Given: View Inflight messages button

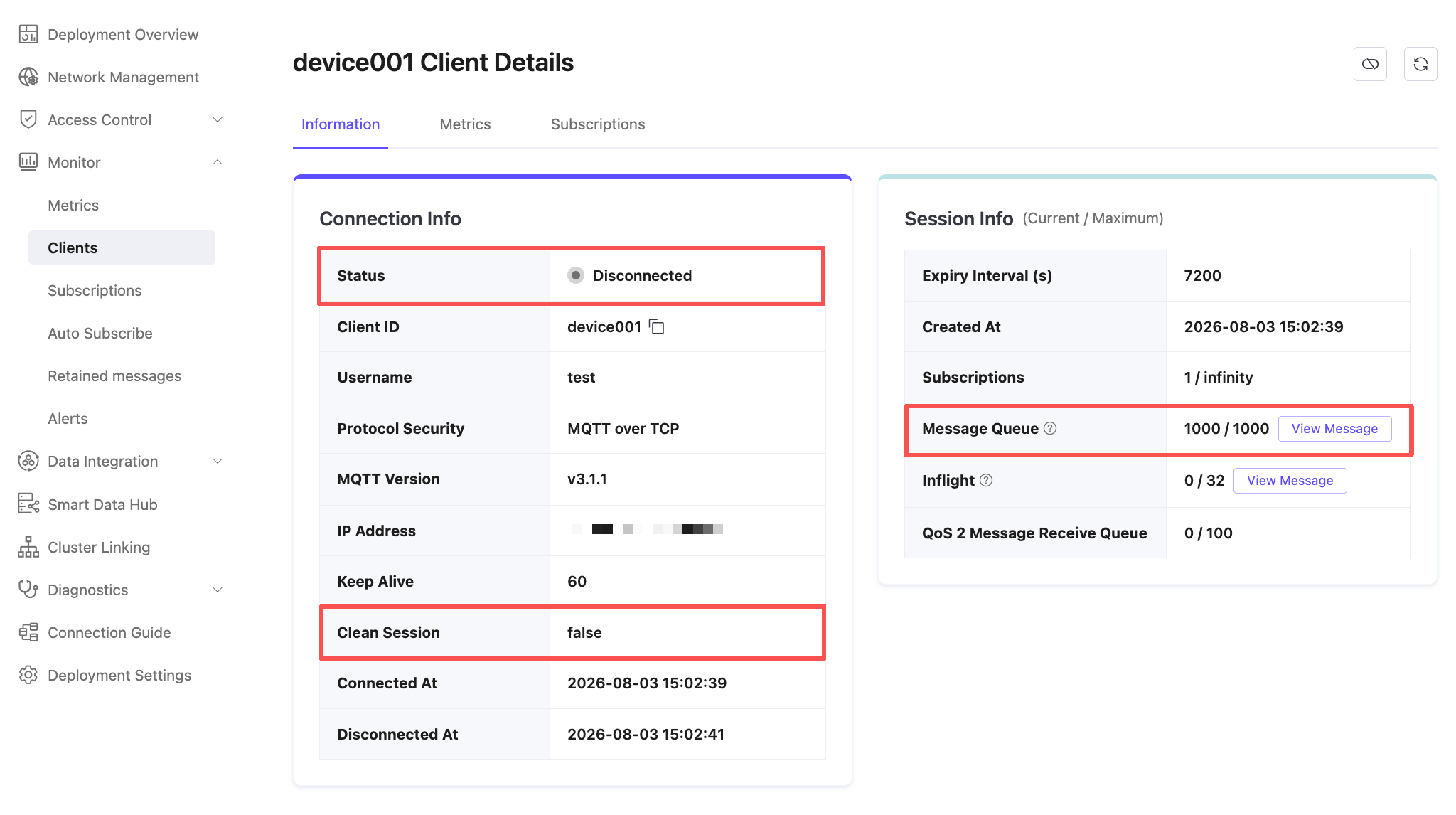Looking at the screenshot, I should point(1290,480).
